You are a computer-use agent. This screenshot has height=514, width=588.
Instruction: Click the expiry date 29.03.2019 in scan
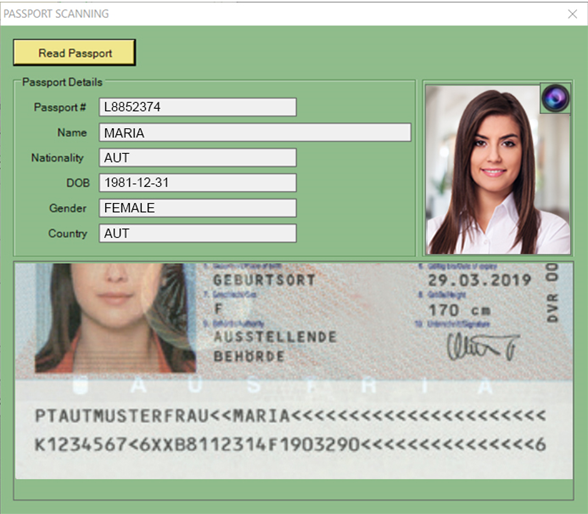[480, 280]
